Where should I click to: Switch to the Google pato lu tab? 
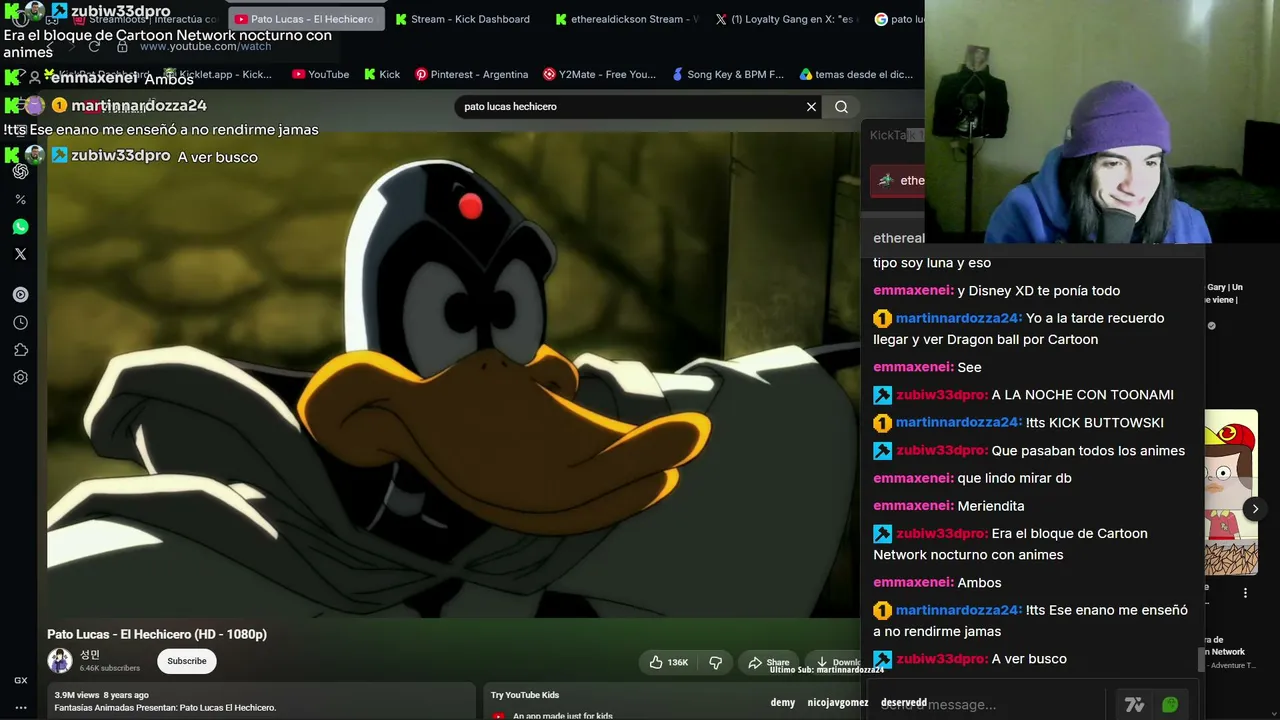(x=897, y=19)
